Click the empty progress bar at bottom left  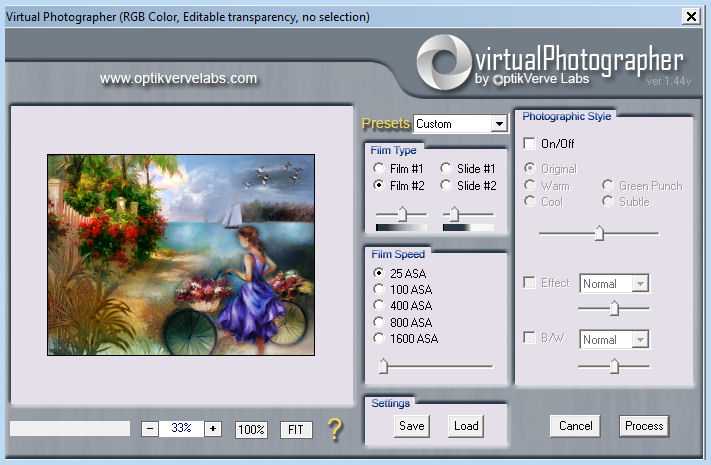point(70,429)
